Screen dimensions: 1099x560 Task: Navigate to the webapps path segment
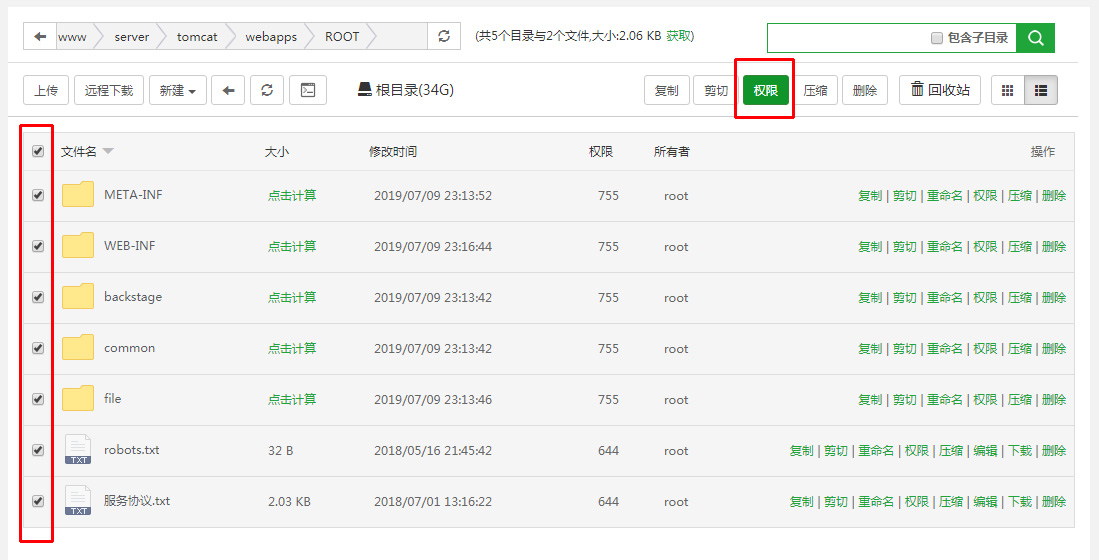coord(271,37)
